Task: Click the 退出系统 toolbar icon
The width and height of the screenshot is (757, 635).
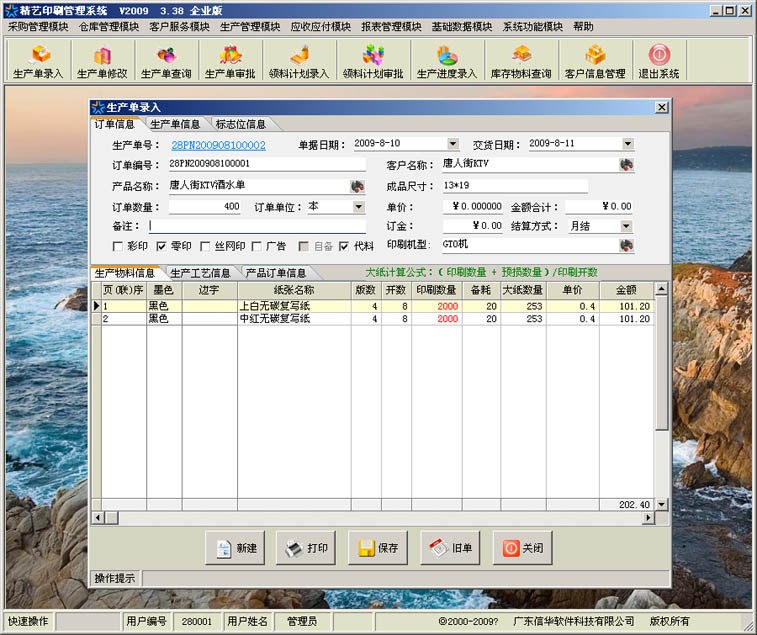Action: [x=658, y=61]
